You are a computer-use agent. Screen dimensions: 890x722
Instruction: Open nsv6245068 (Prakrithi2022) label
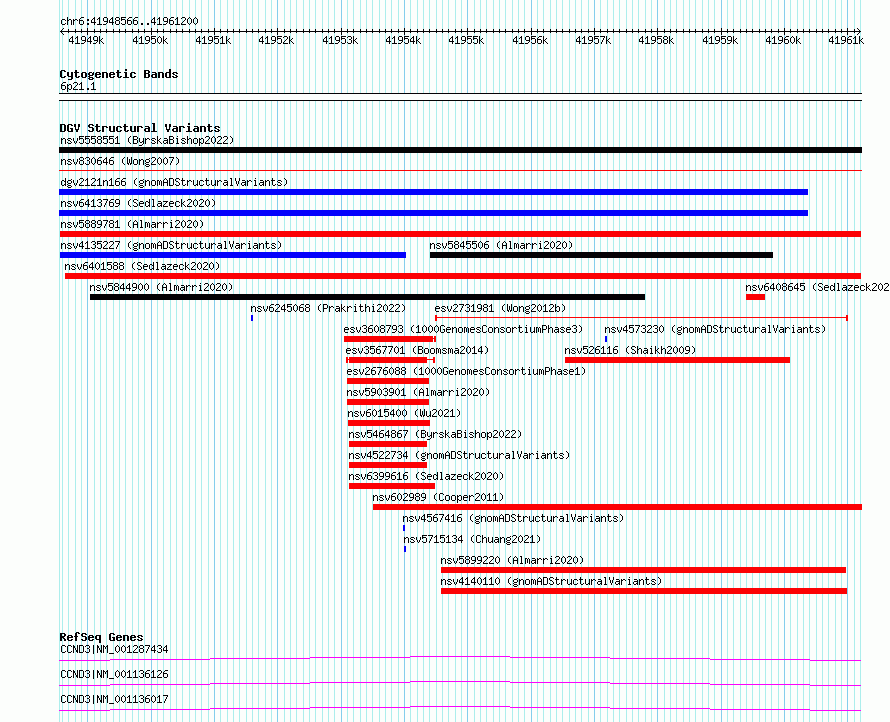click(328, 308)
